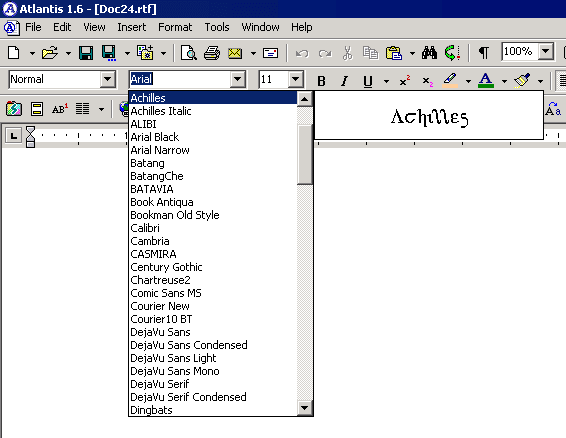Click the font list scroll up arrow

pyautogui.click(x=305, y=99)
